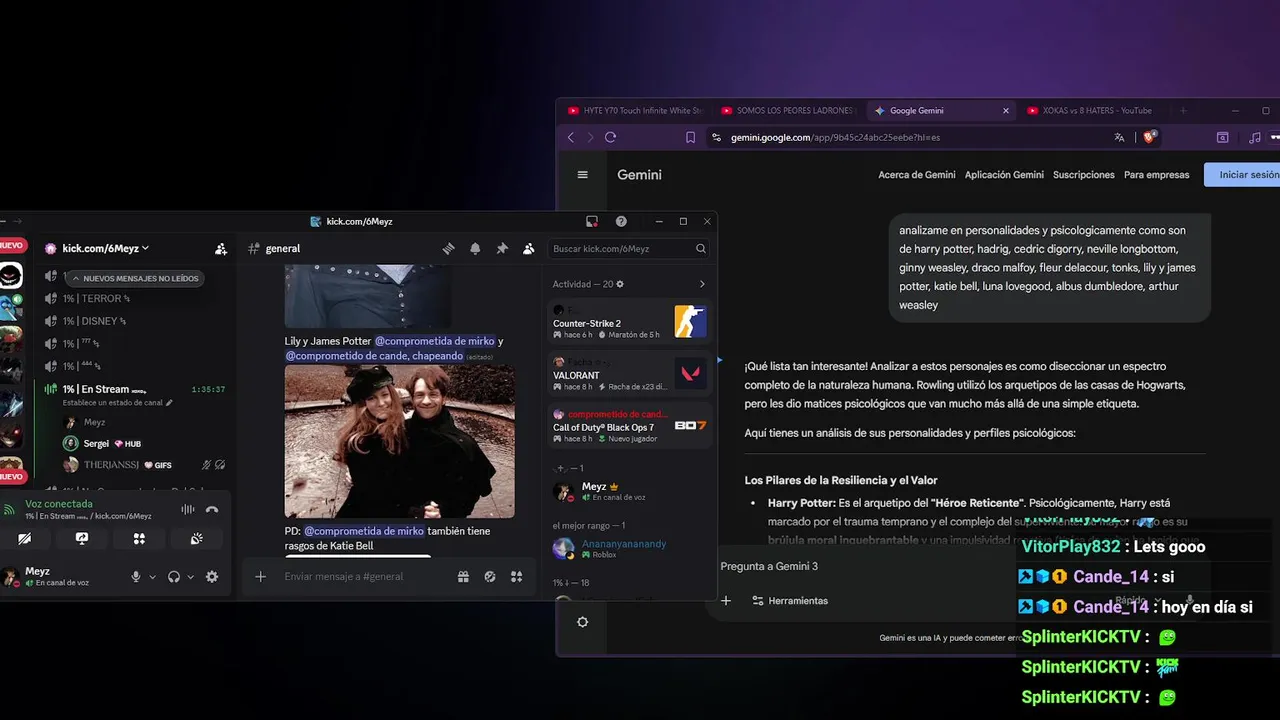Open Gemini settings gear at bottom left

583,622
